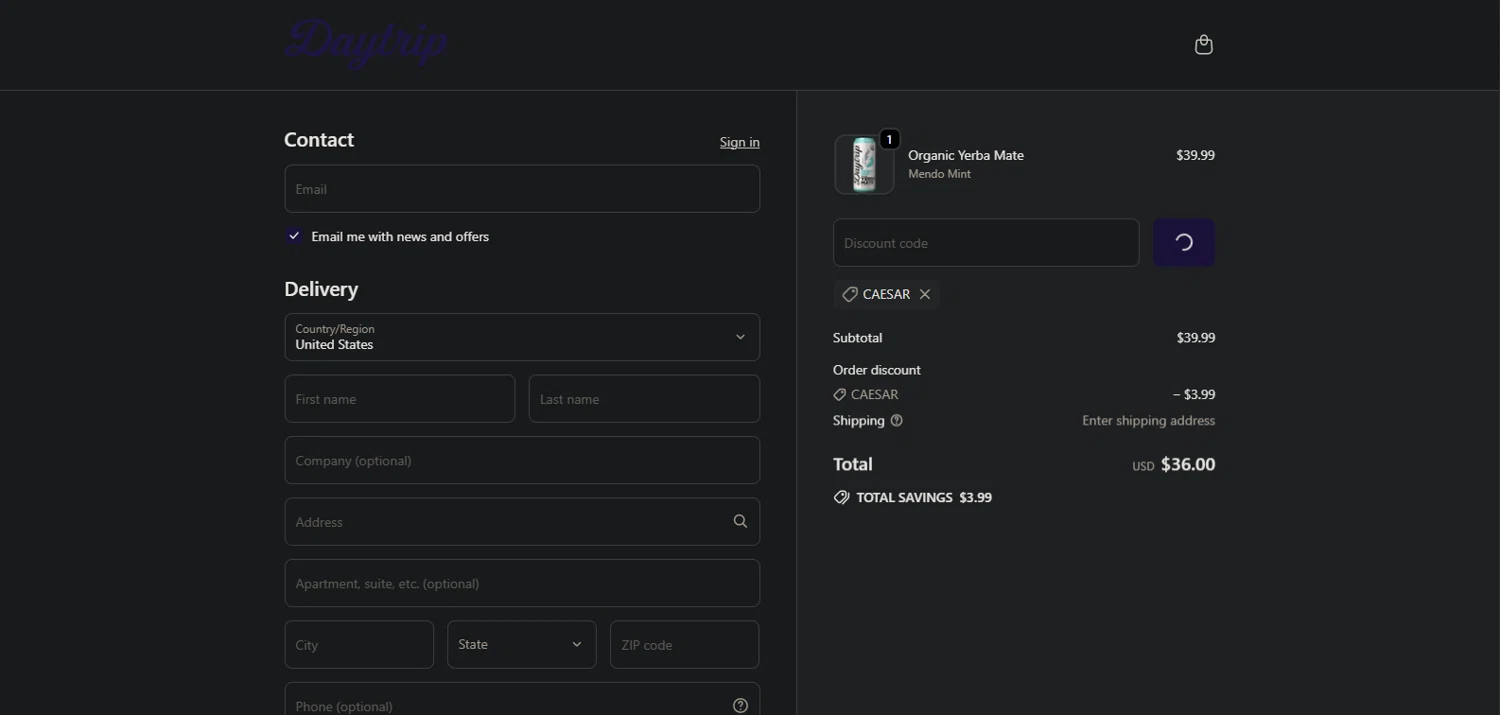Focus the Discount code field
The image size is (1500, 715).
[x=986, y=243]
